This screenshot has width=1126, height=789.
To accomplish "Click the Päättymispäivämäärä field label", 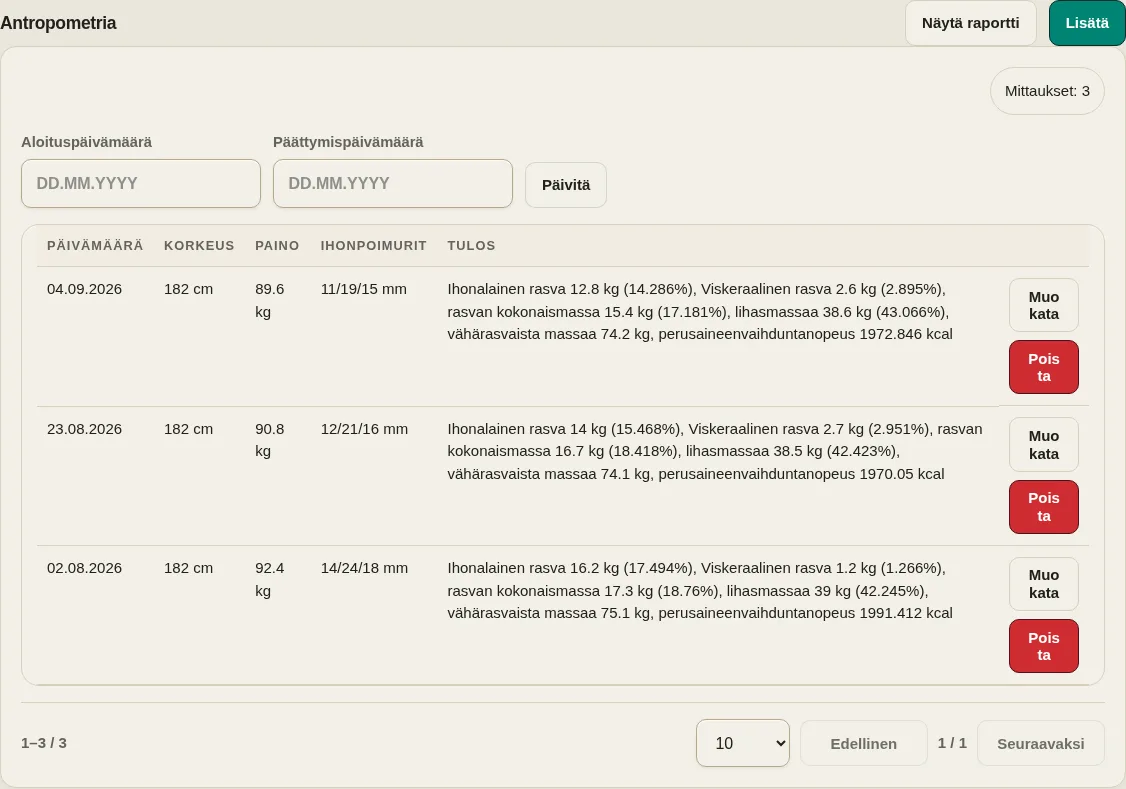I will (x=348, y=142).
